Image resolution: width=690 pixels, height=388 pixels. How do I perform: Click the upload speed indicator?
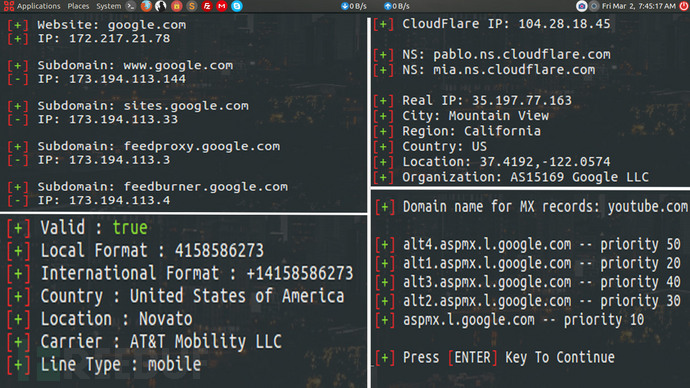[396, 6]
